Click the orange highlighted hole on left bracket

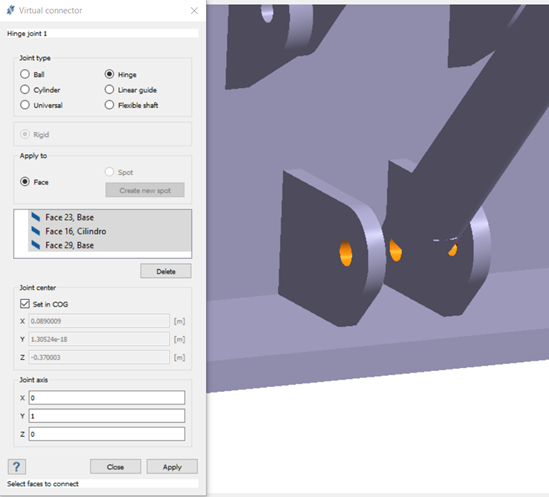coord(346,253)
